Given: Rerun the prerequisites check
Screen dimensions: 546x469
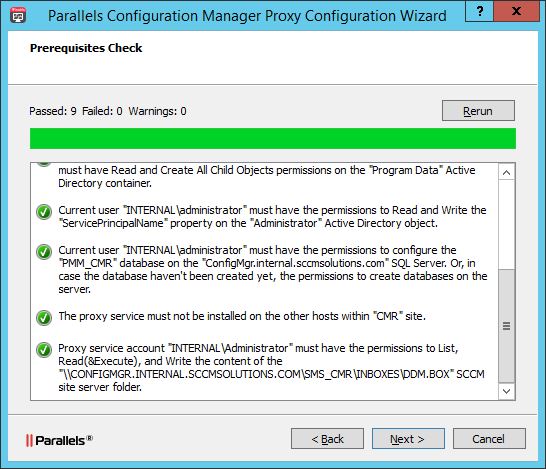Looking at the screenshot, I should click(x=478, y=111).
